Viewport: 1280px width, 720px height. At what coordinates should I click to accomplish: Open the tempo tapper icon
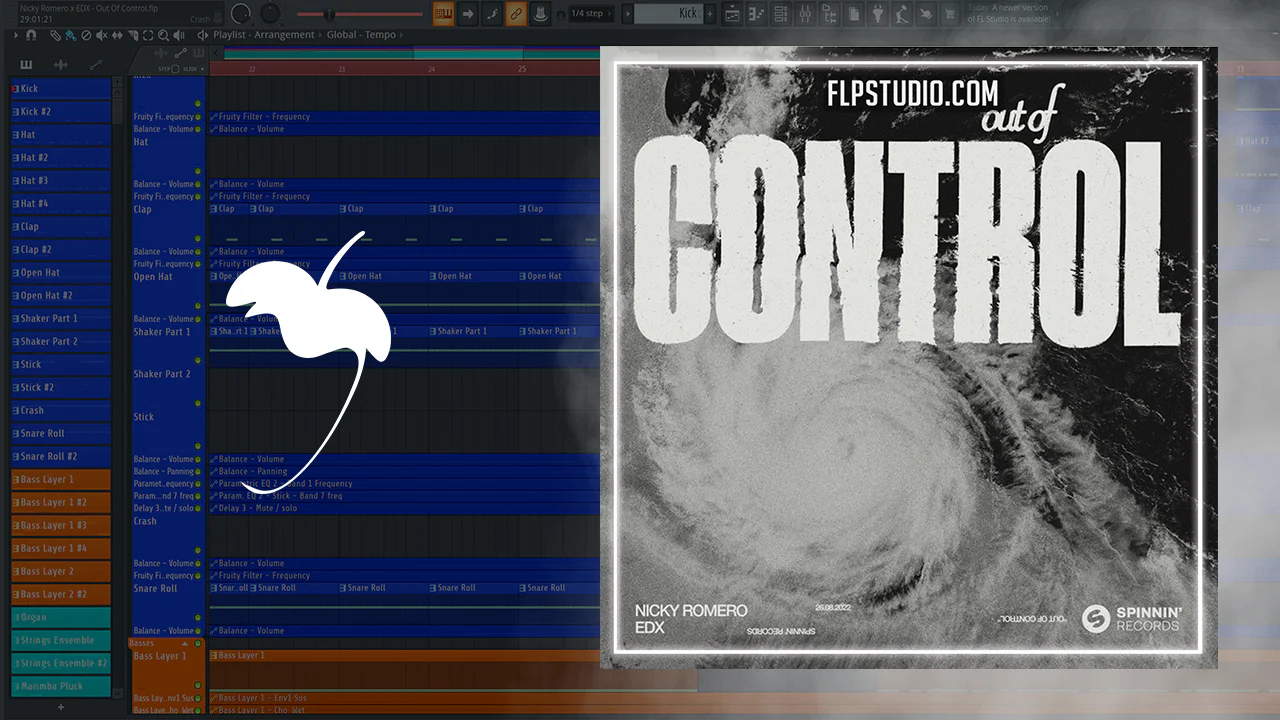tap(902, 14)
